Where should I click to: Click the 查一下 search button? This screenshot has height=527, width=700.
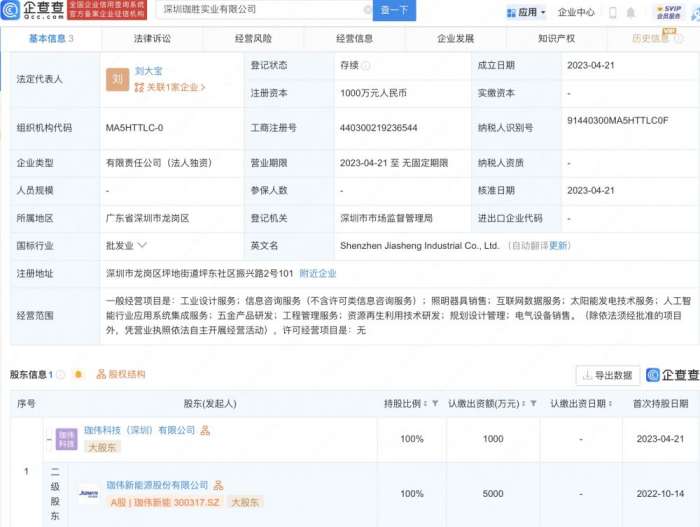394,10
